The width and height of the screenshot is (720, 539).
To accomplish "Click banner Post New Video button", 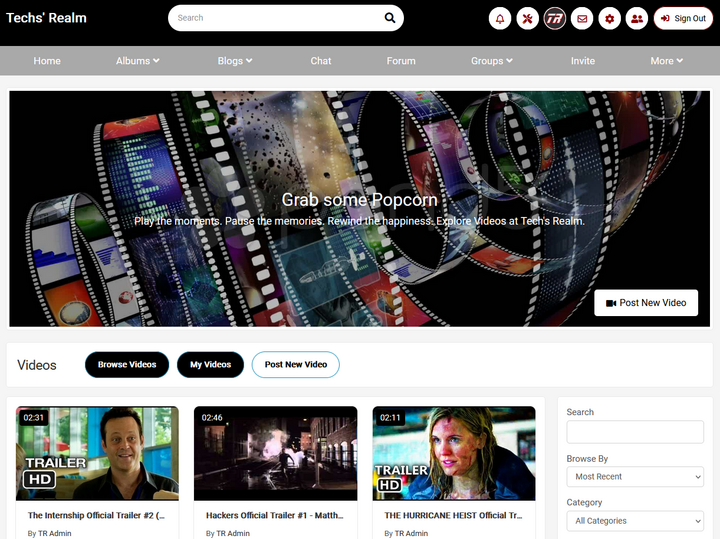I will pyautogui.click(x=646, y=303).
